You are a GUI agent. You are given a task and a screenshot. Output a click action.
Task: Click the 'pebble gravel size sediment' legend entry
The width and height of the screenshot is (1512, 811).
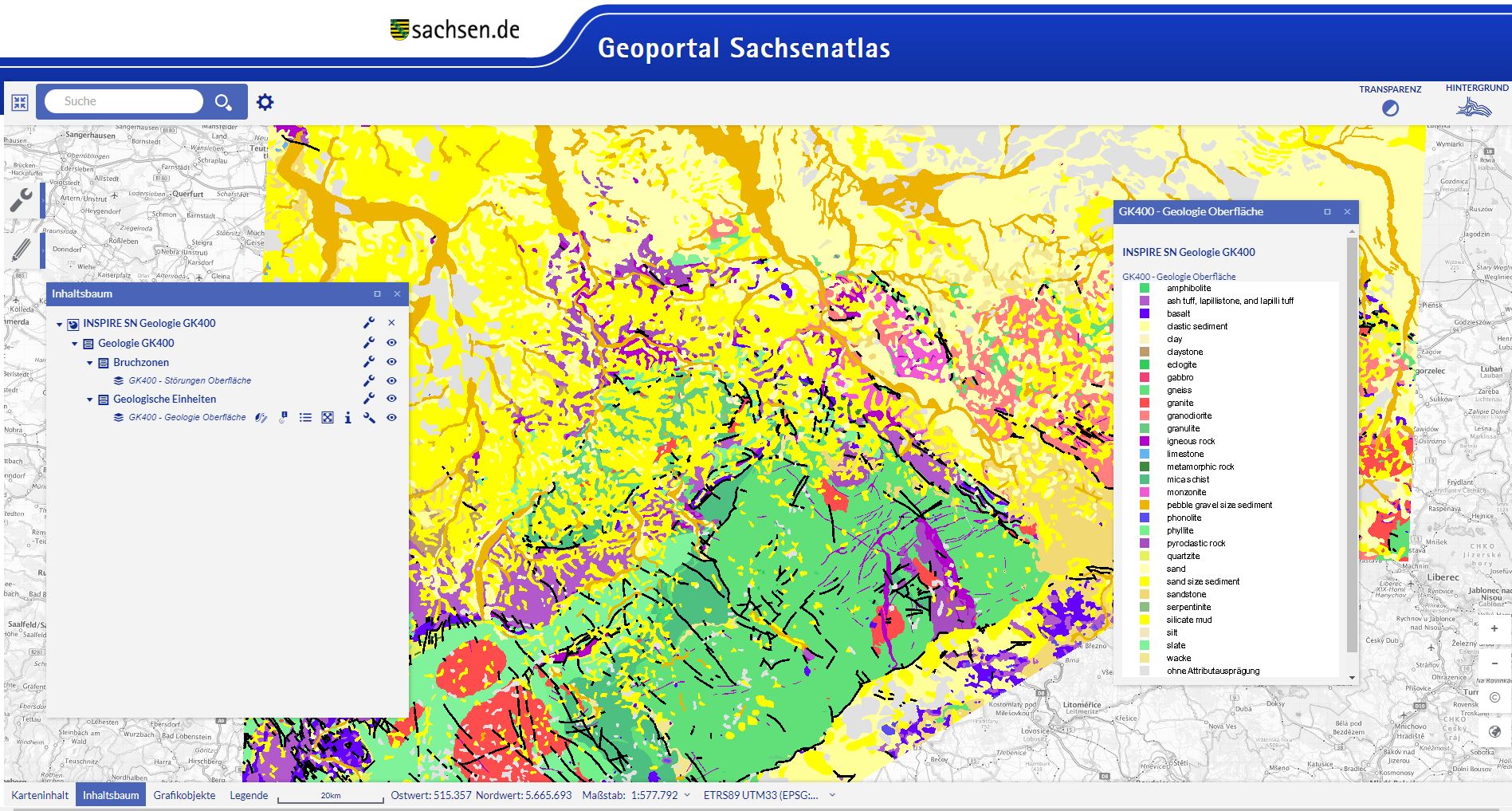click(x=1219, y=506)
